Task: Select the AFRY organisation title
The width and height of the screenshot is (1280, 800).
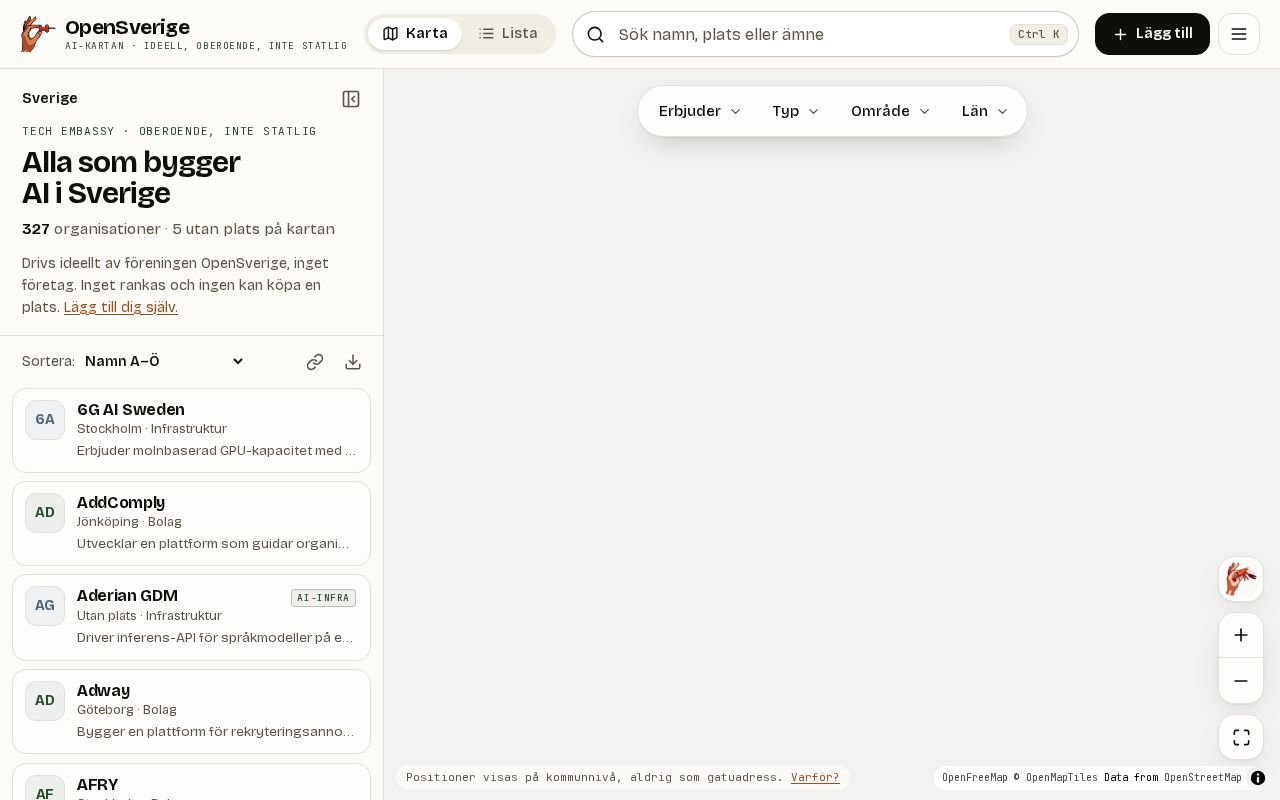Action: coord(98,785)
